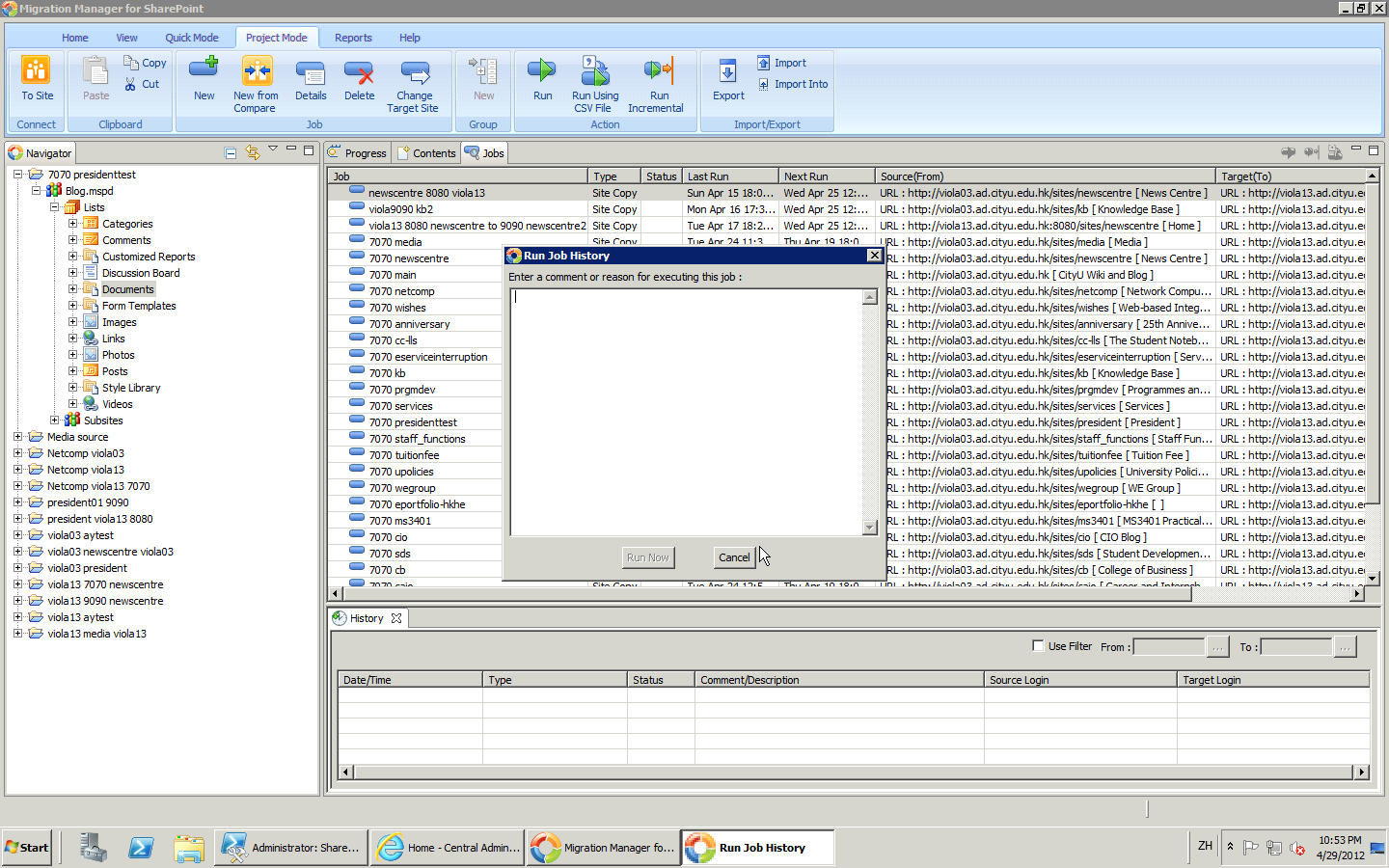Expand Netcomp viola03 node

18,453
